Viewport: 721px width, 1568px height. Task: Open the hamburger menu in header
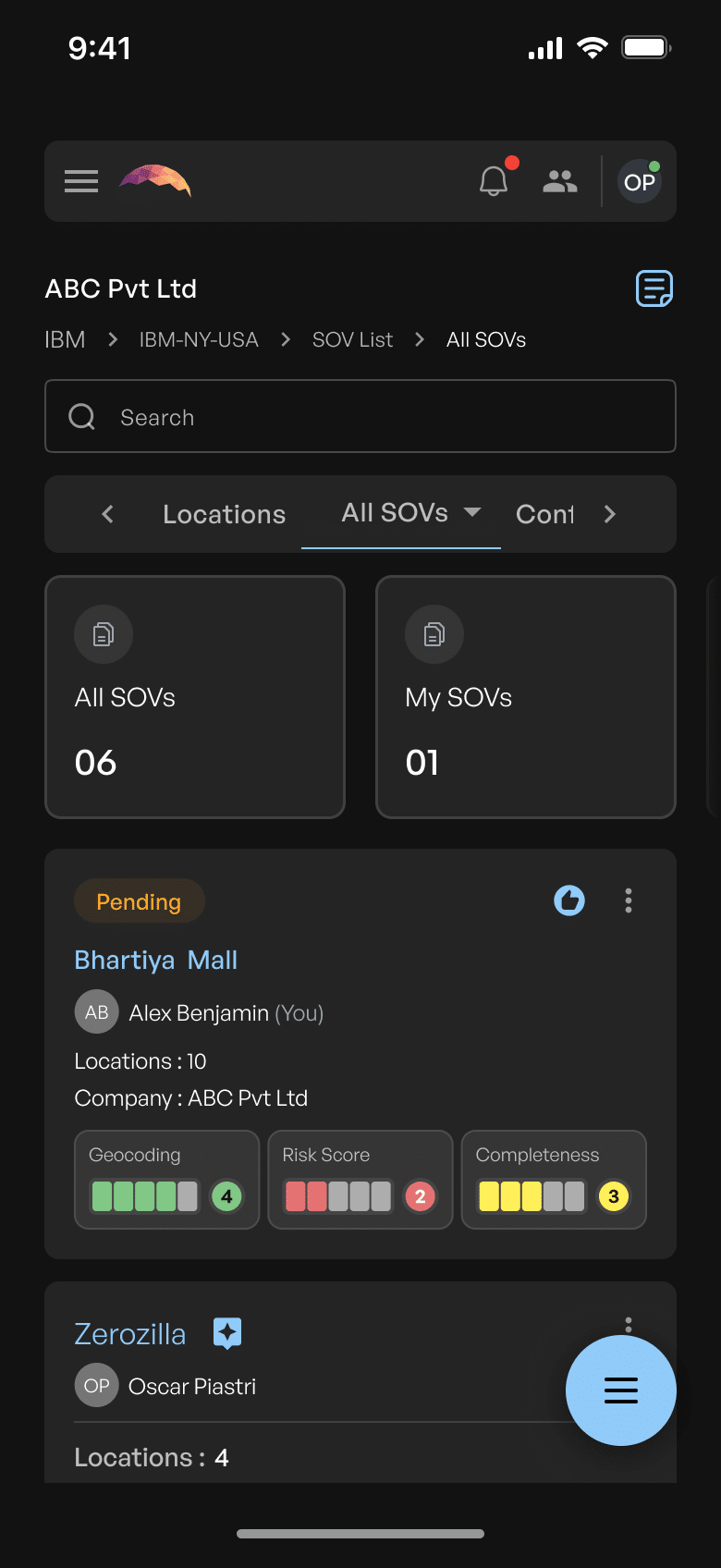click(81, 181)
